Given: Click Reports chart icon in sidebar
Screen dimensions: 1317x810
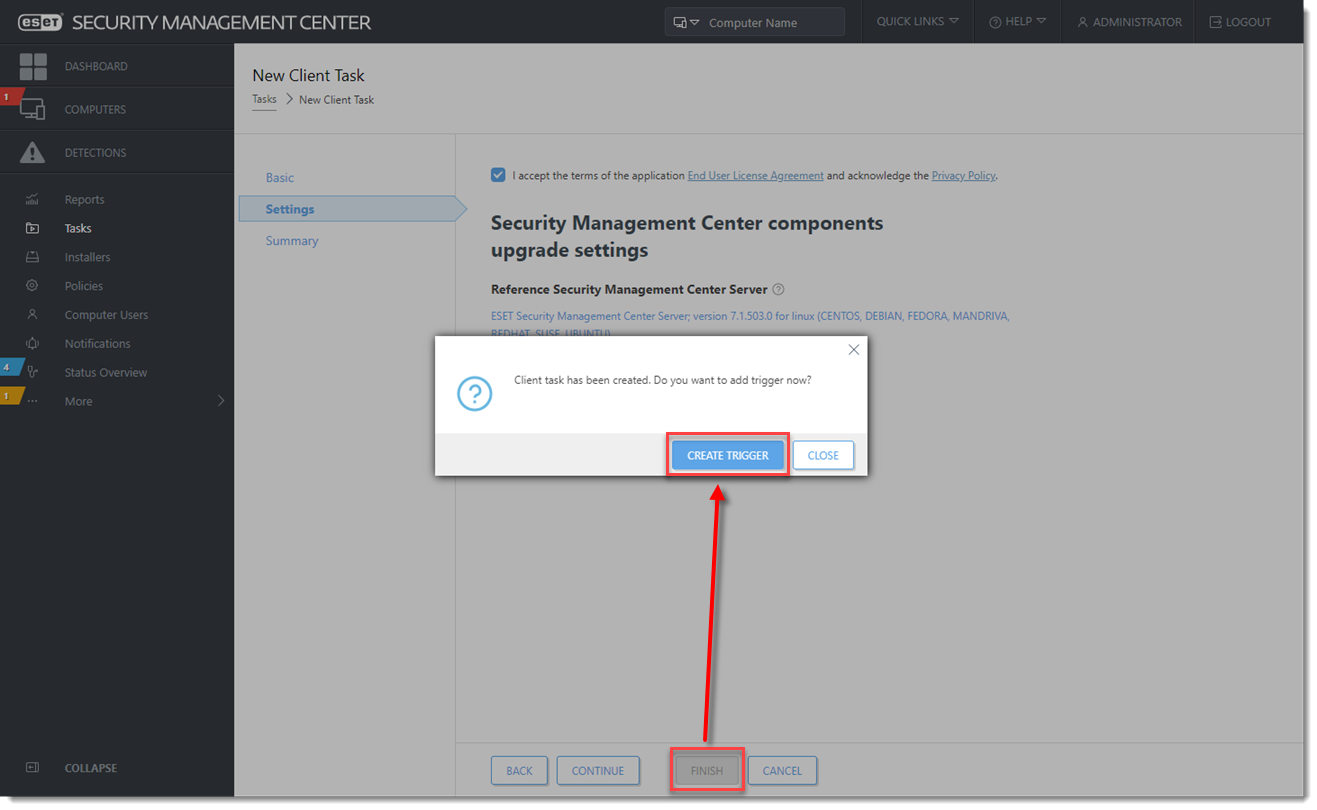Looking at the screenshot, I should point(32,199).
